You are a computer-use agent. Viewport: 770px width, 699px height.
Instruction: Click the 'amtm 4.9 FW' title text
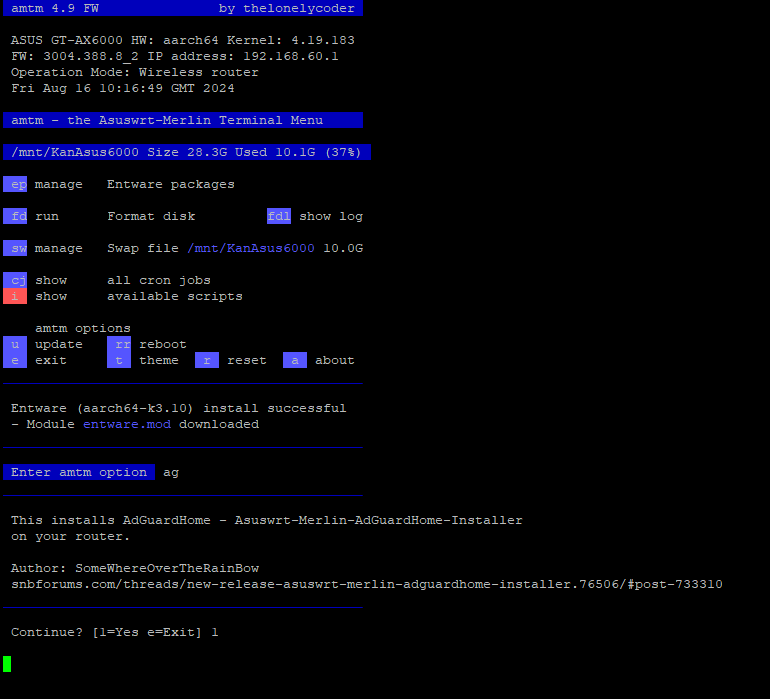(55, 8)
